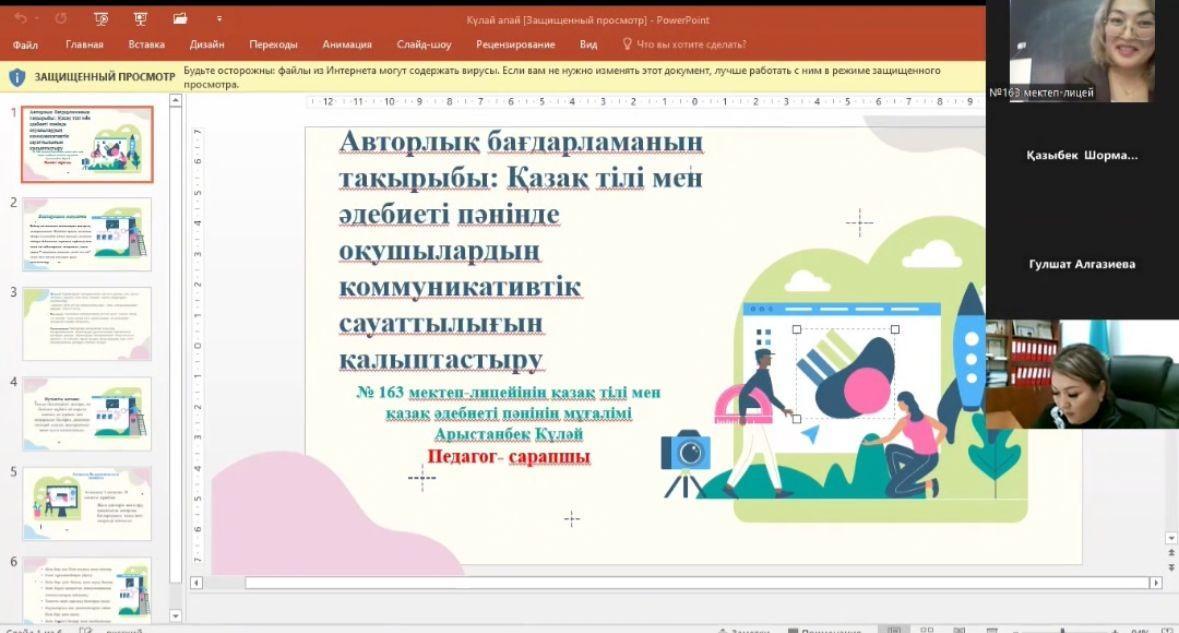Click the Redo icon in quick access toolbar

[x=61, y=19]
